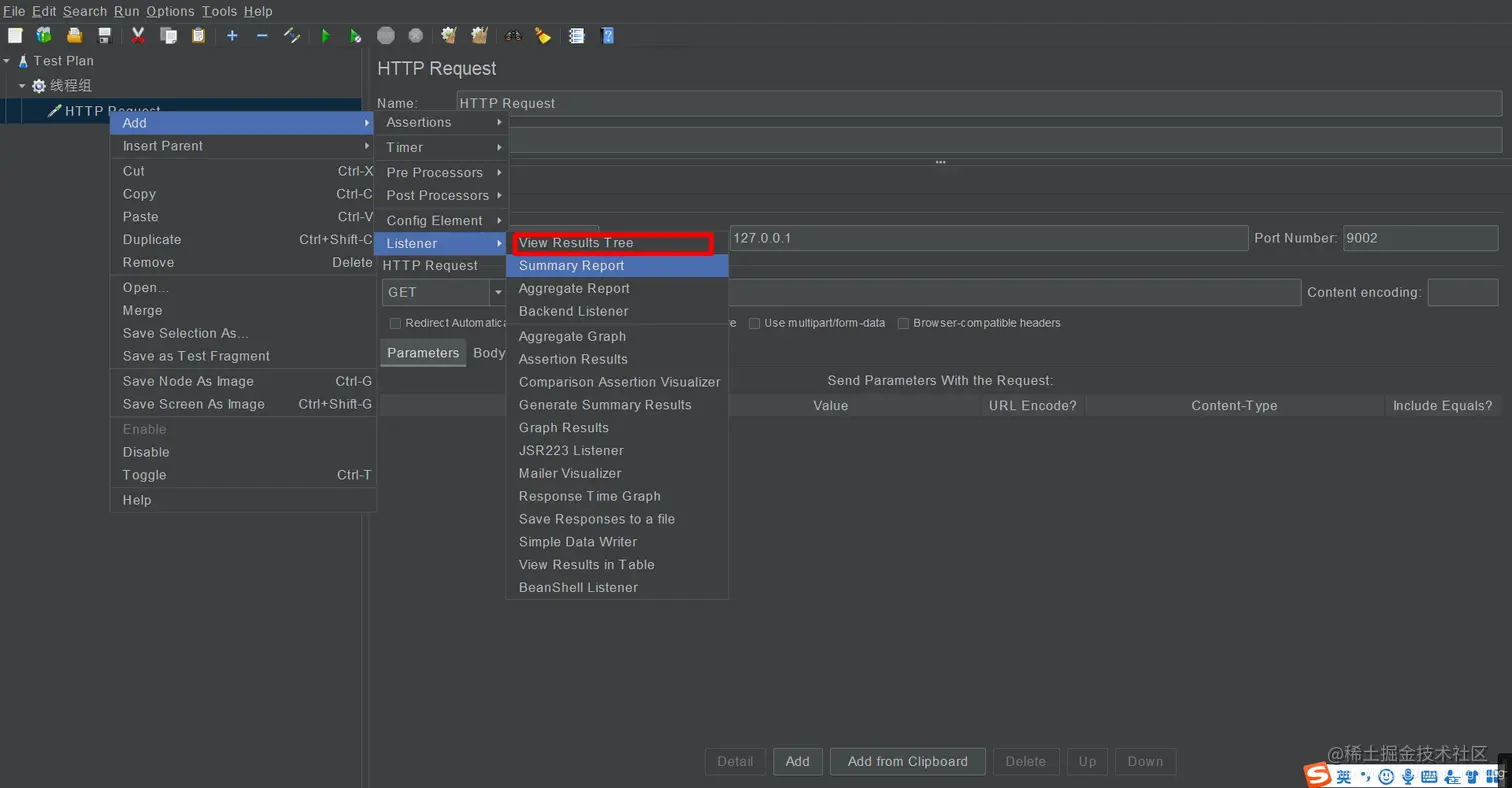Image resolution: width=1512 pixels, height=788 pixels.
Task: Toggle the Redirect Automatically checkbox
Action: click(x=395, y=323)
